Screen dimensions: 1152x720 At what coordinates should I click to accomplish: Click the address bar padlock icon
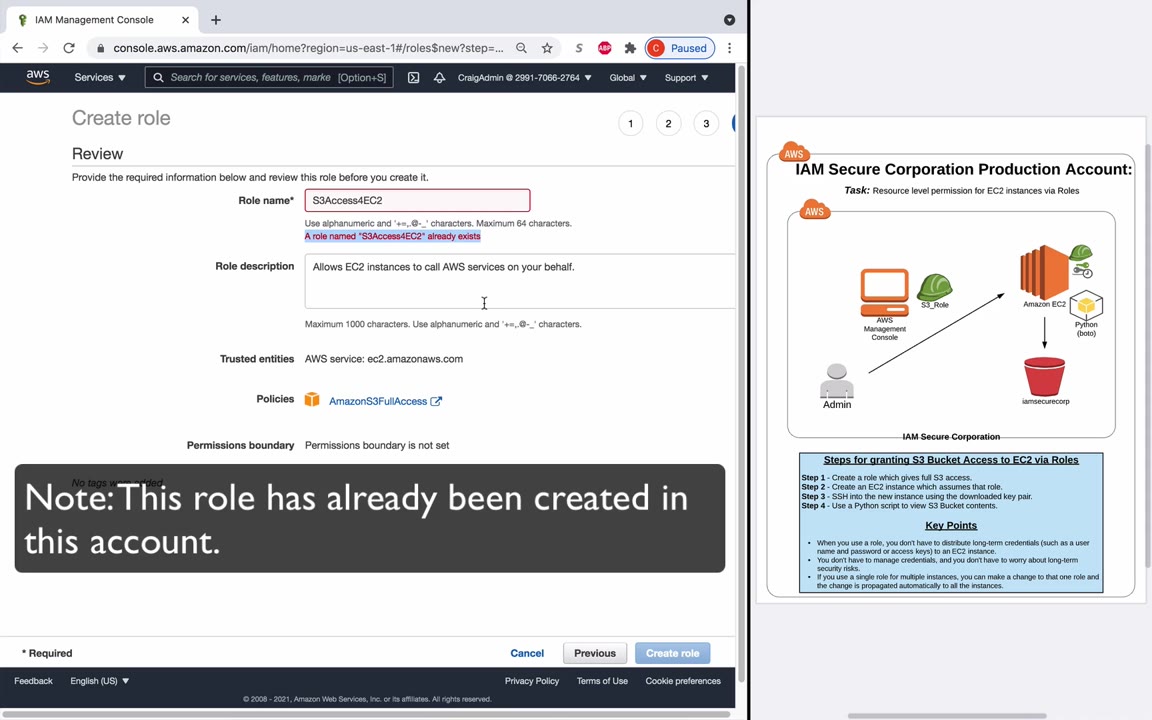[101, 48]
